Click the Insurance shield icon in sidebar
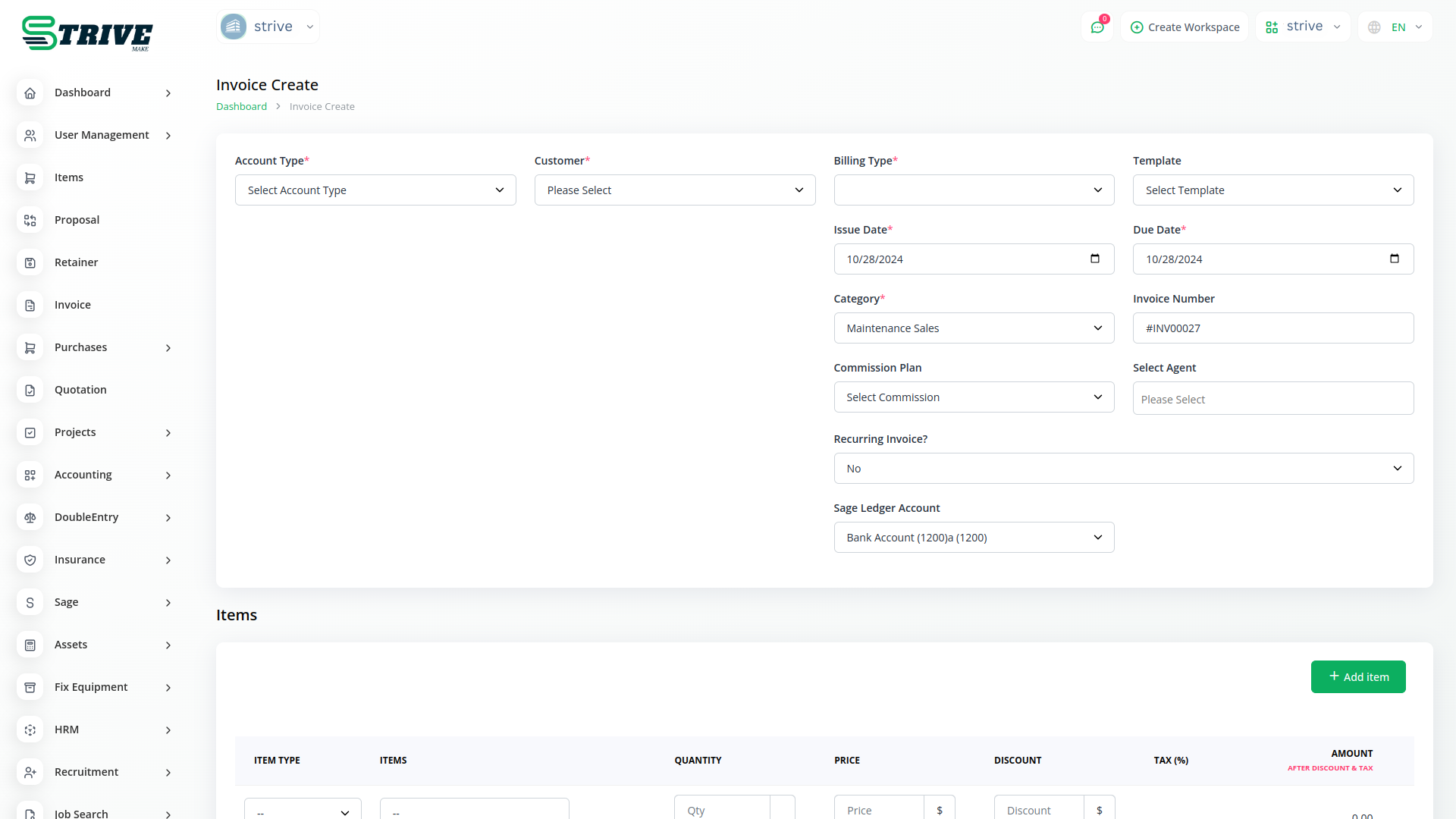1456x819 pixels. tap(30, 560)
